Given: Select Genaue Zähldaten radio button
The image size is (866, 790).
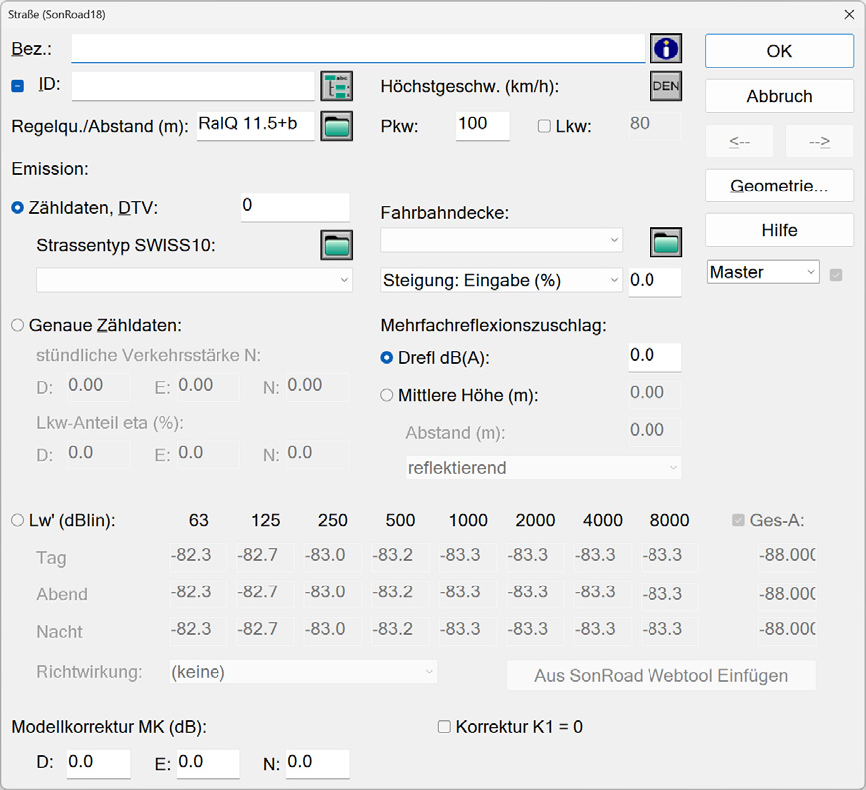Looking at the screenshot, I should click(18, 325).
